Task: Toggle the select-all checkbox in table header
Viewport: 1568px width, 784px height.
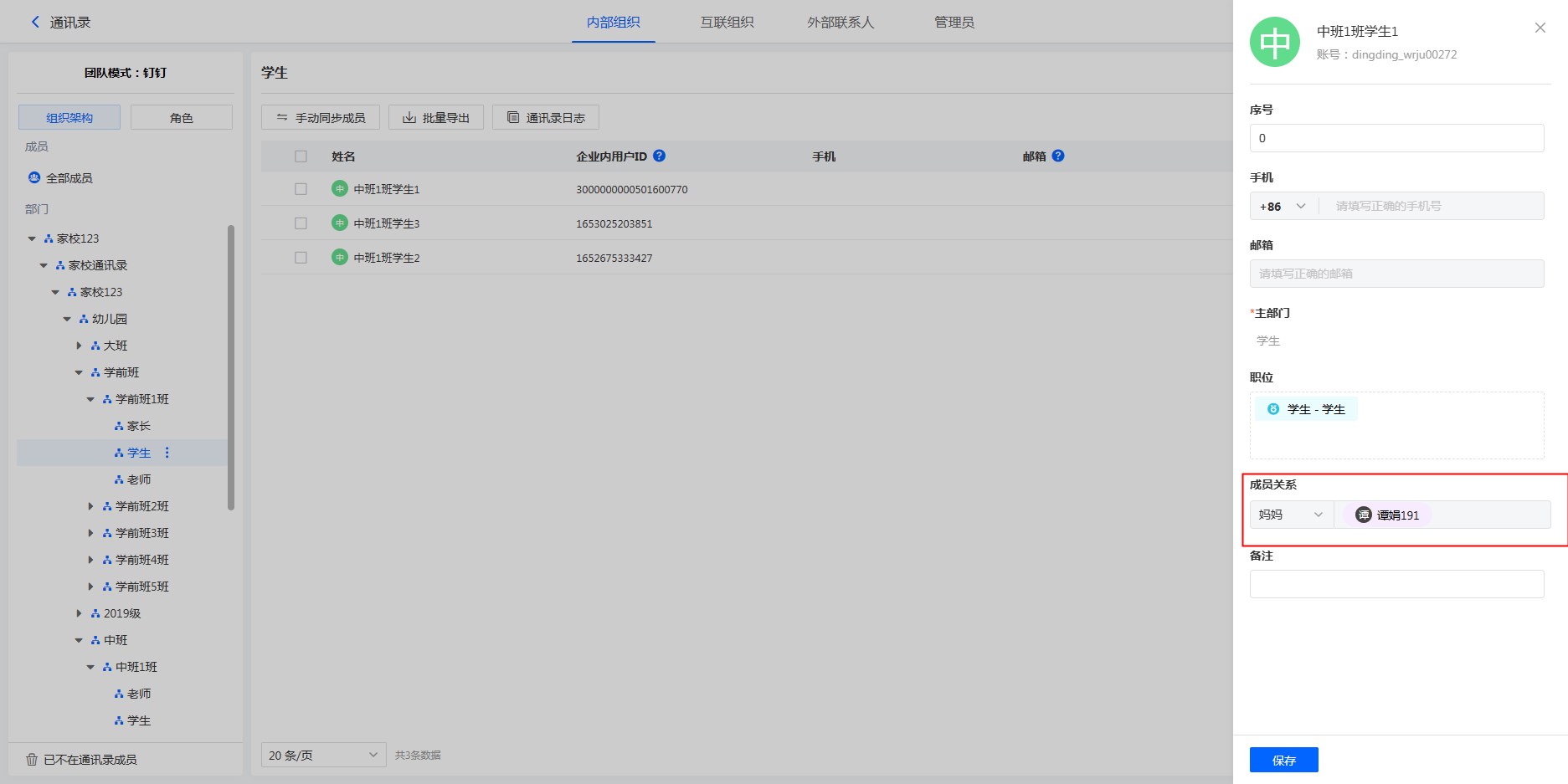Action: (x=301, y=156)
